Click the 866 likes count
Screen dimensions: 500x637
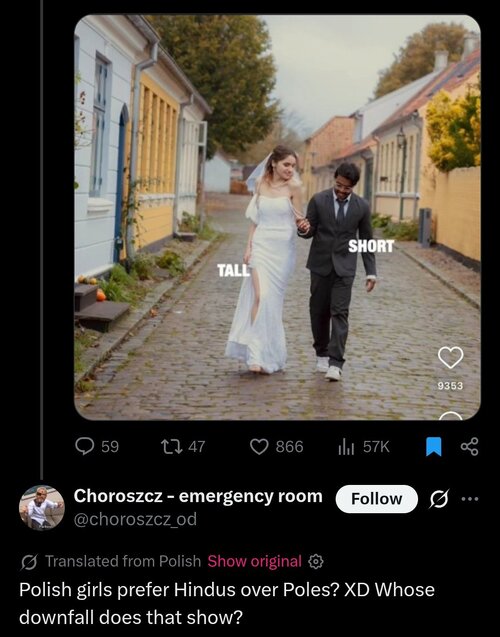(289, 447)
